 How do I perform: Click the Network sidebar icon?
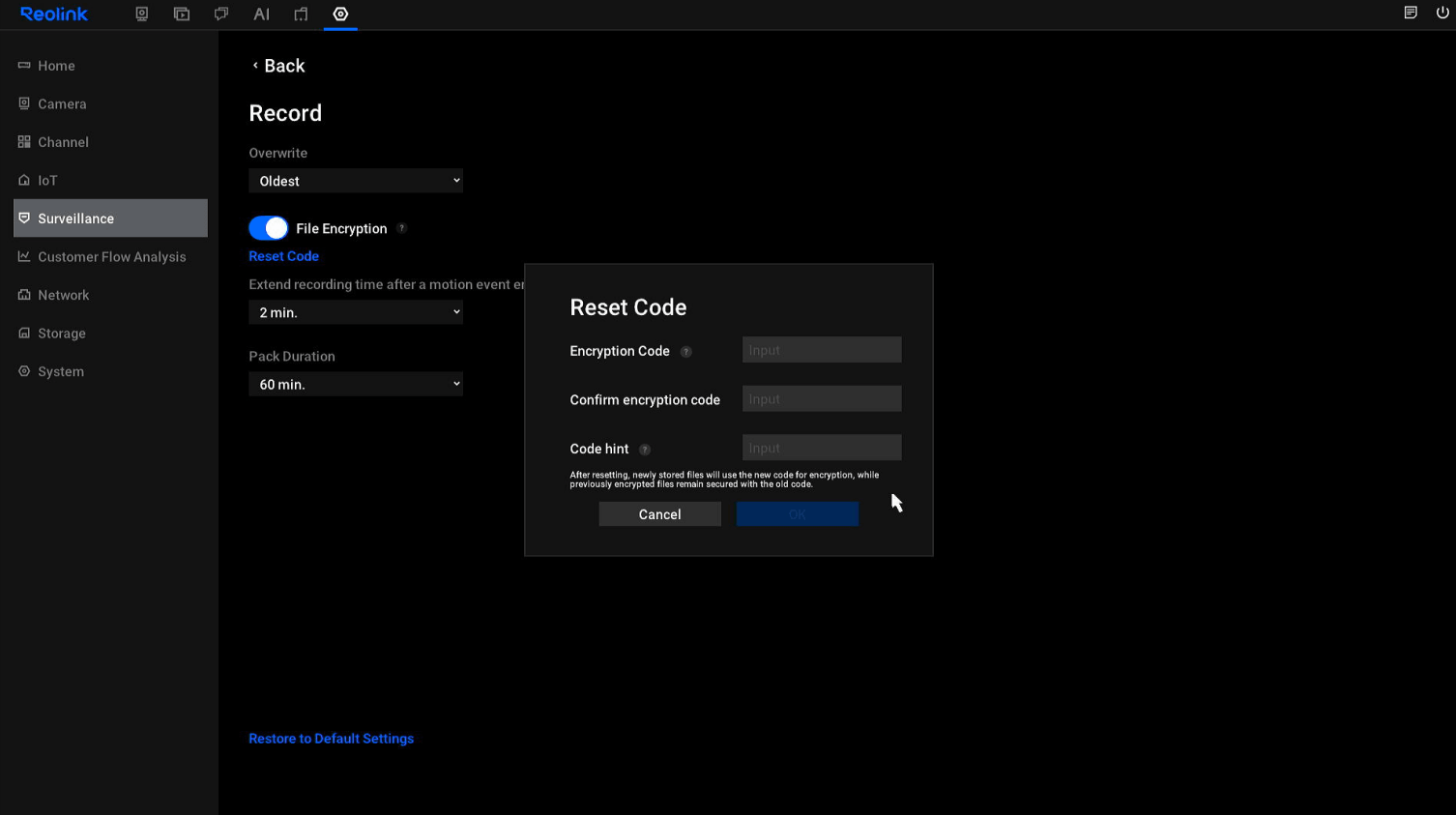pos(24,294)
